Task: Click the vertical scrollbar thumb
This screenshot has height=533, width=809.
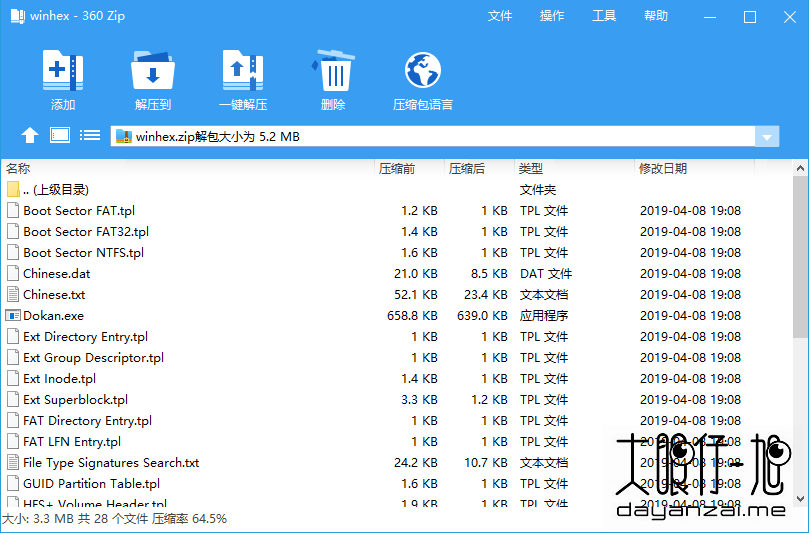Action: [800, 257]
